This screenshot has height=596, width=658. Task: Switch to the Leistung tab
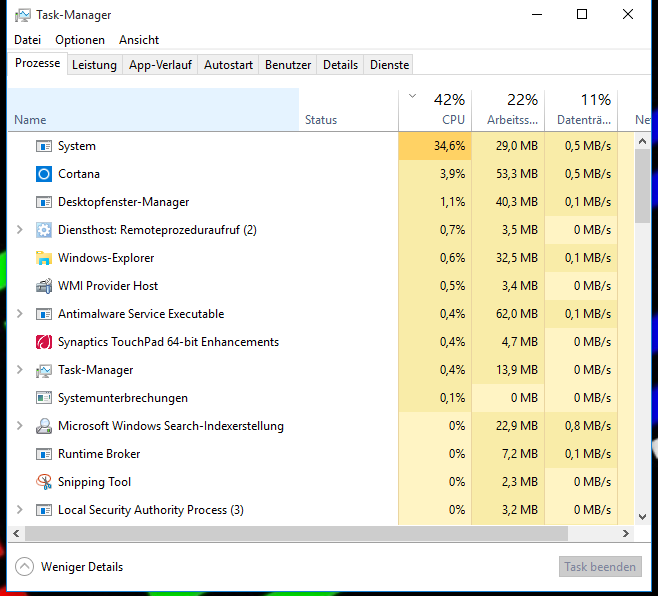(94, 65)
